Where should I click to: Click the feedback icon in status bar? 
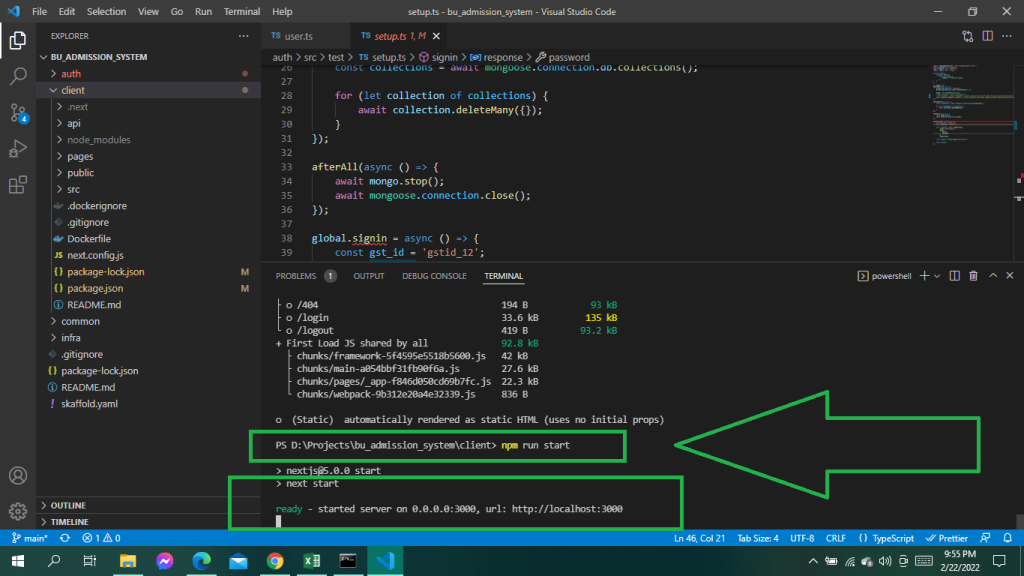pyautogui.click(x=985, y=538)
